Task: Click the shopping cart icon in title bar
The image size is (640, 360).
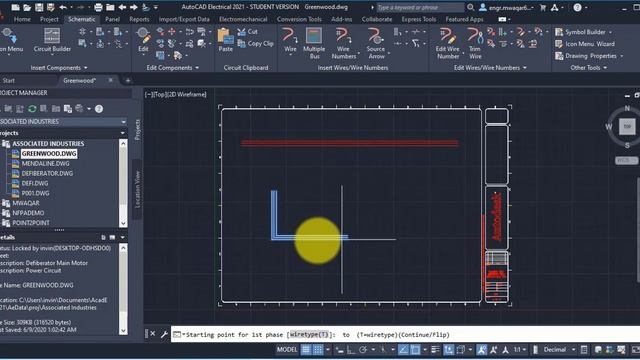Action: click(543, 7)
